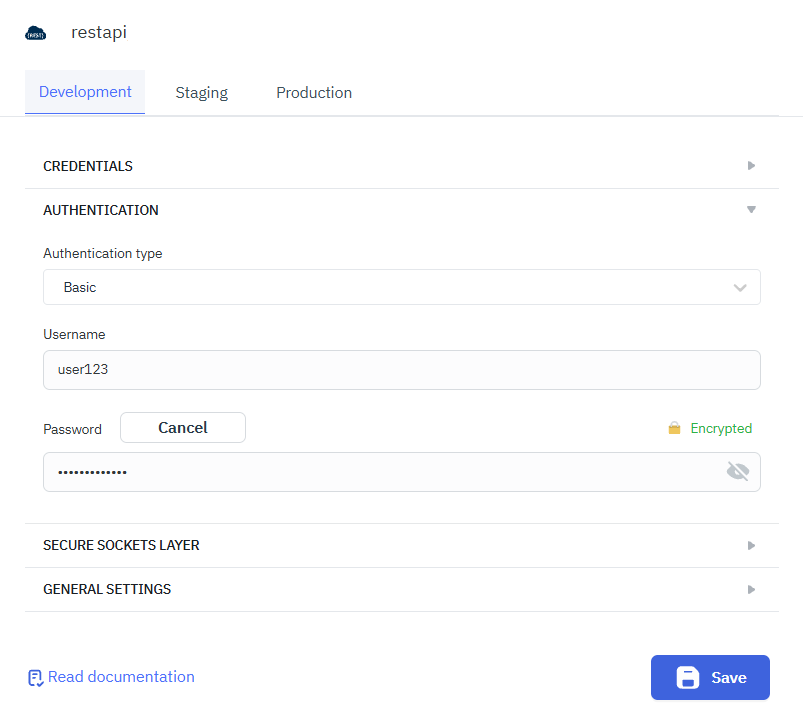The height and width of the screenshot is (727, 803).
Task: Open the Read documentation link
Action: click(x=120, y=677)
